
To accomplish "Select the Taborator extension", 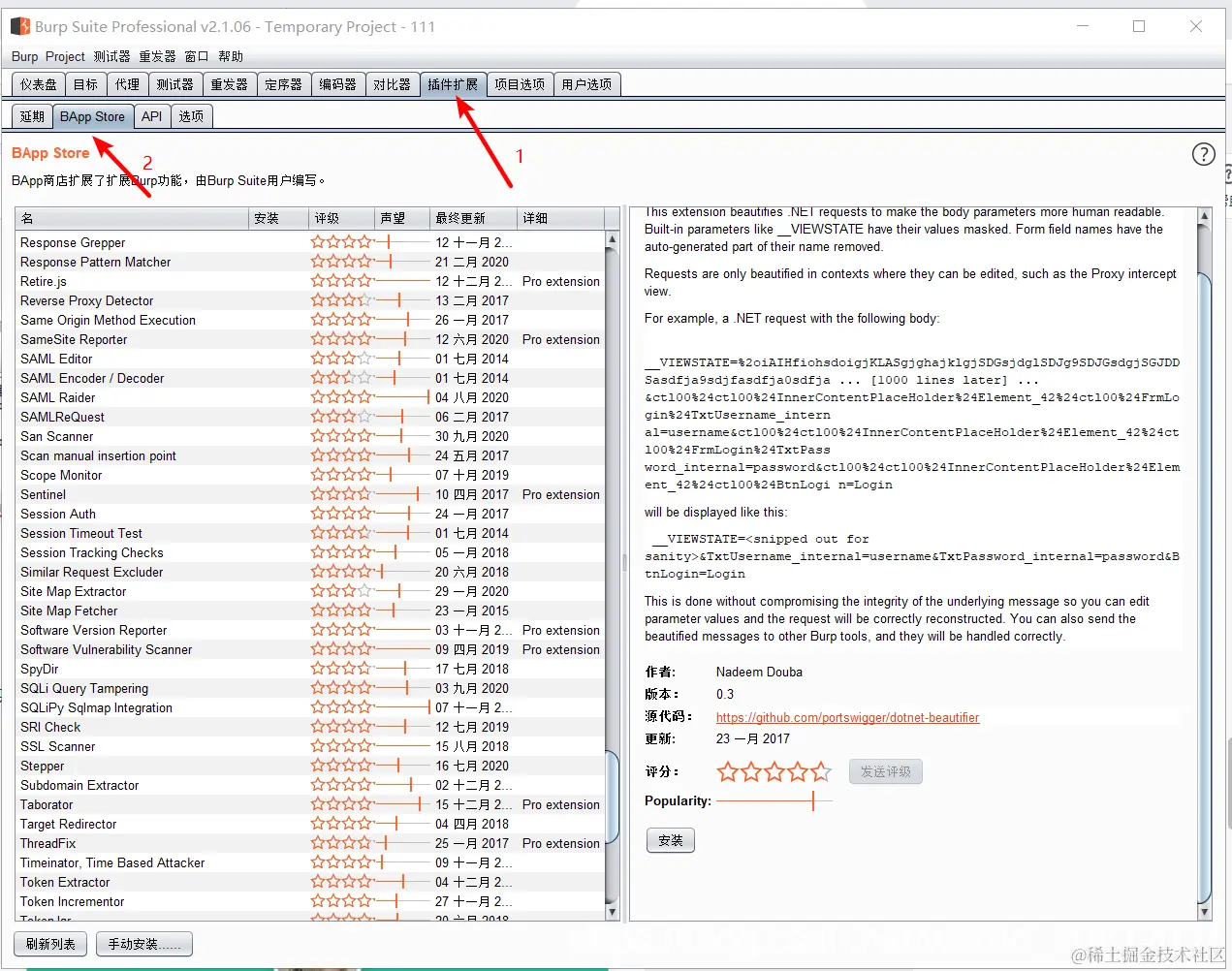I will (310, 804).
